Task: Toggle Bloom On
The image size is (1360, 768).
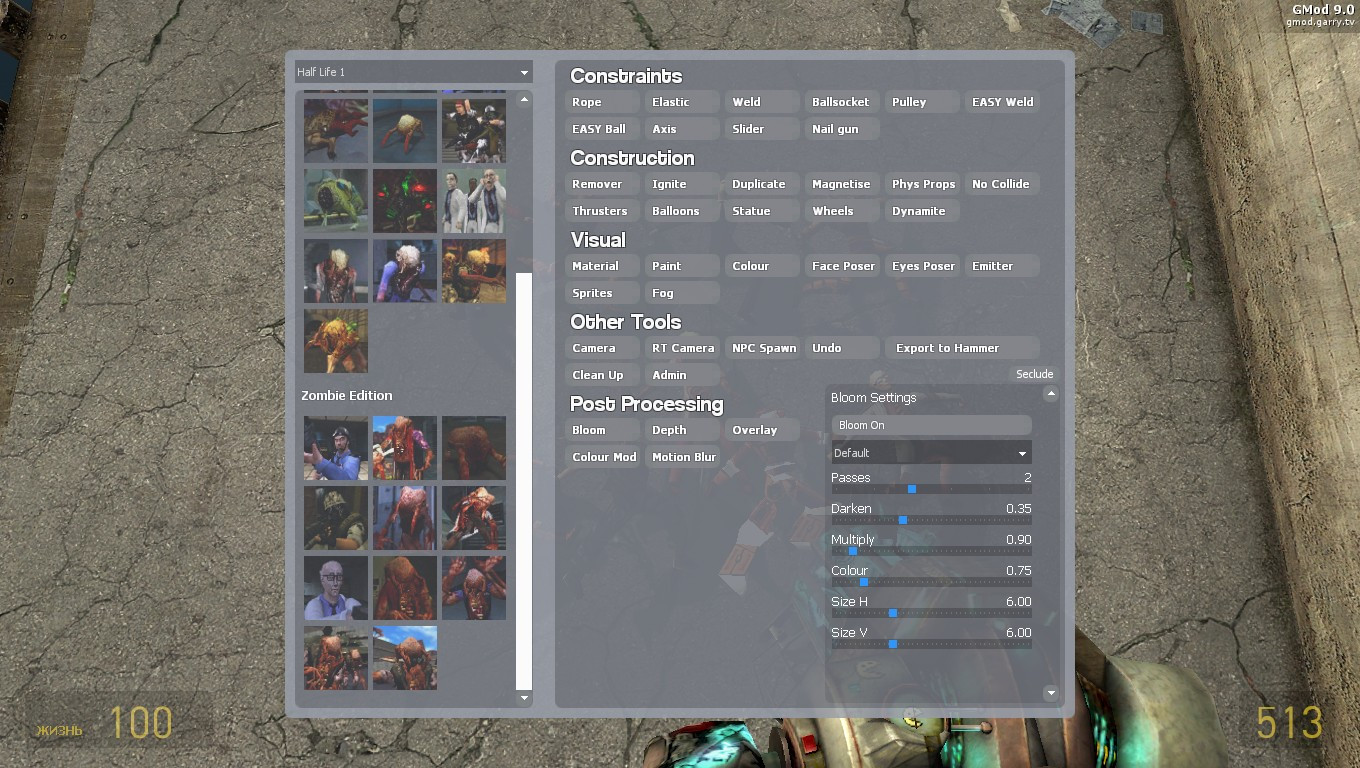Action: click(x=930, y=424)
